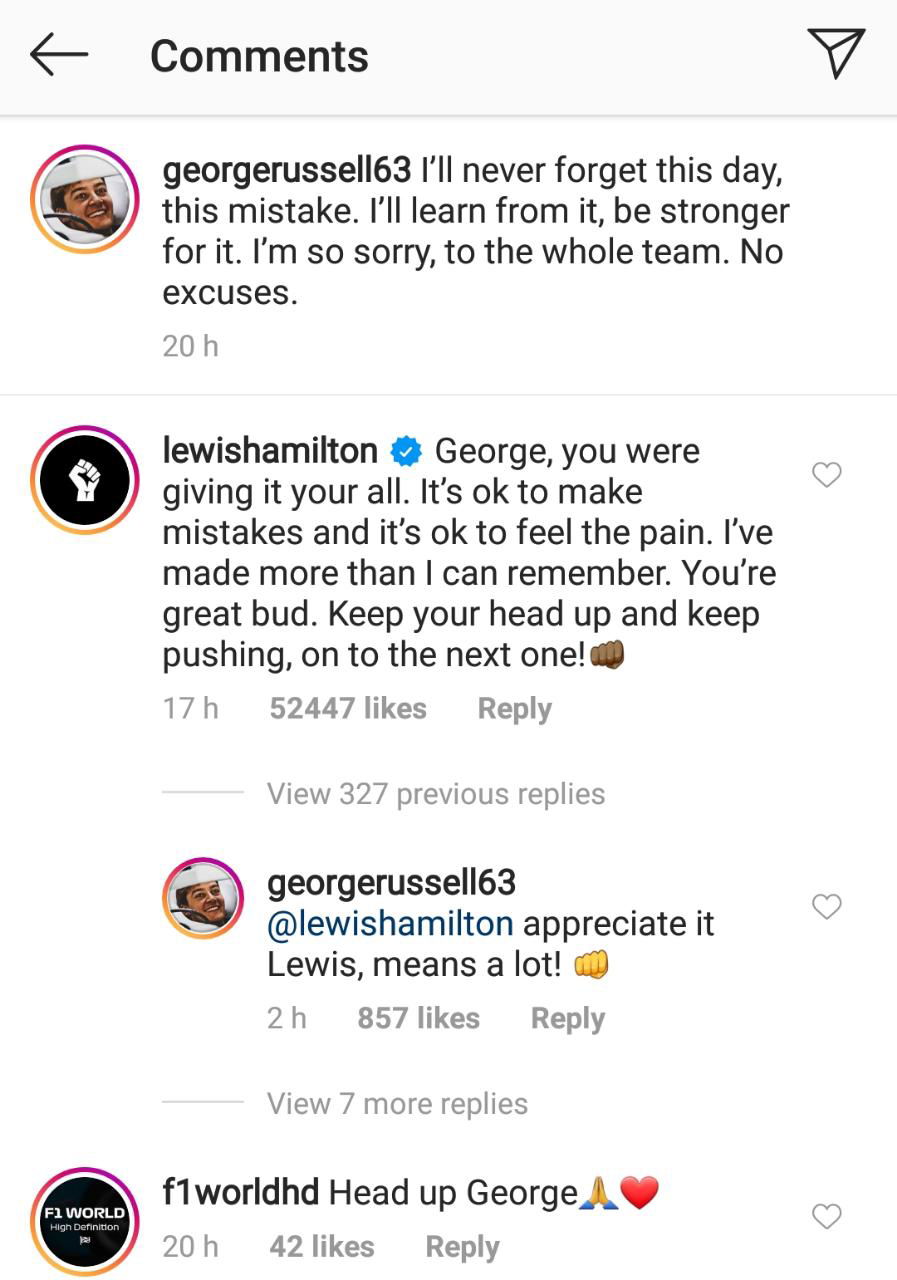The height and width of the screenshot is (1280, 897).
Task: Open lewishamilton username link
Action: [x=270, y=451]
